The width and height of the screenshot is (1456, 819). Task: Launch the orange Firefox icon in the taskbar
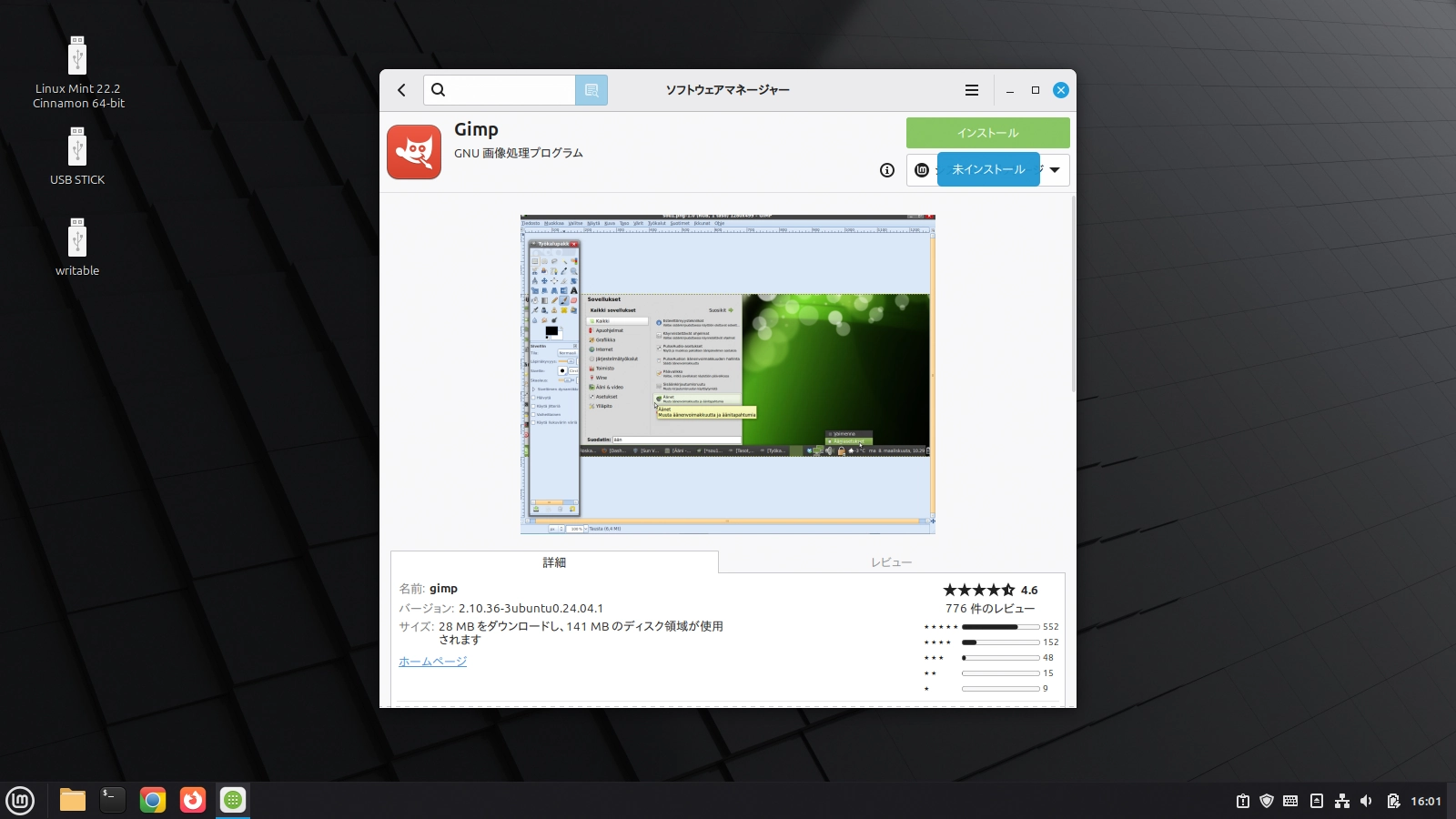[193, 800]
